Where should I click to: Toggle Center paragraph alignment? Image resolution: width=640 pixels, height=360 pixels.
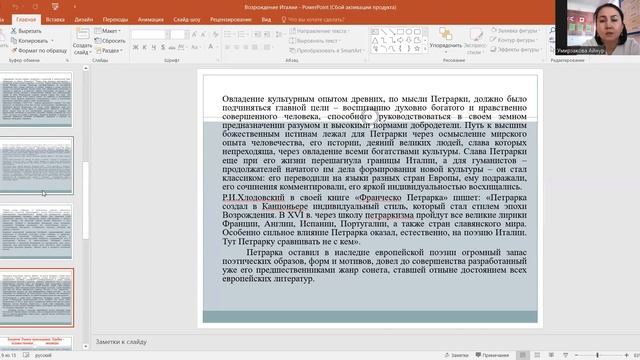point(237,47)
